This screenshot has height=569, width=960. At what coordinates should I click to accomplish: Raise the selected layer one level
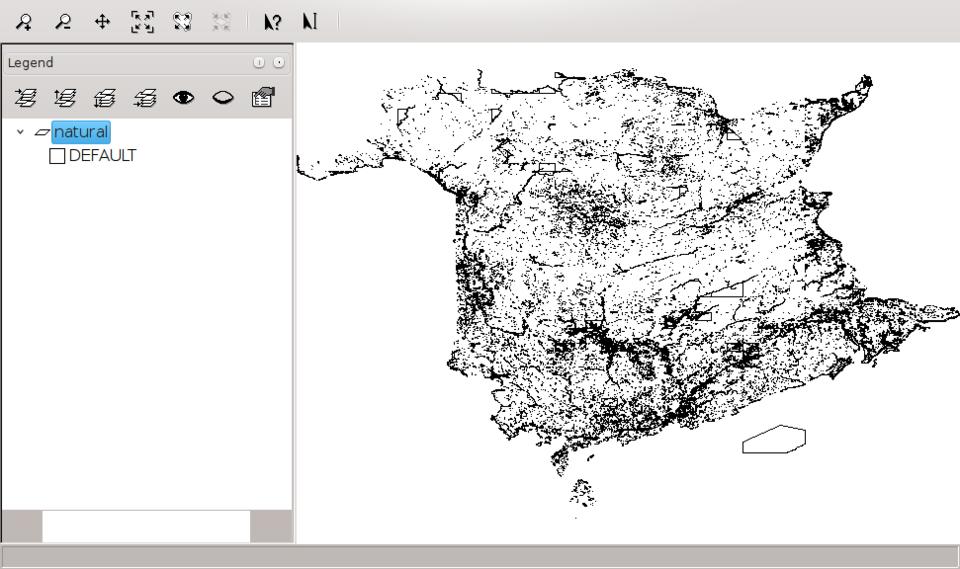[x=65, y=98]
